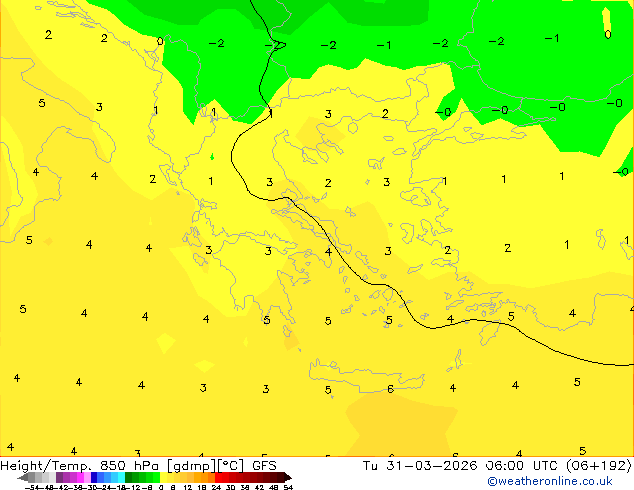Select the bright red legend swatch
Viewport: 634px width, 490px height.
pos(218,477)
